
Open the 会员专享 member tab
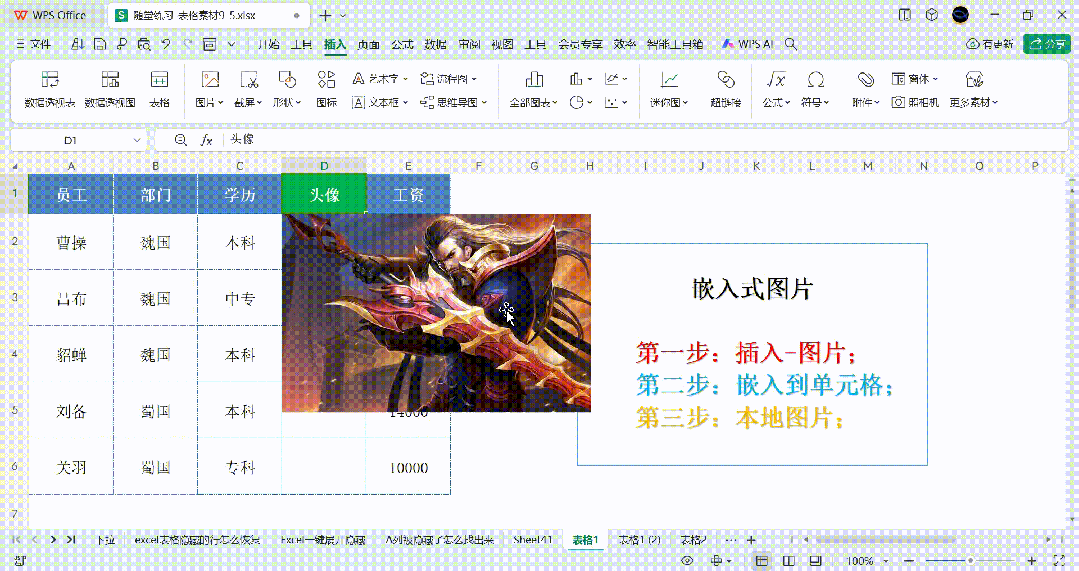coord(579,44)
